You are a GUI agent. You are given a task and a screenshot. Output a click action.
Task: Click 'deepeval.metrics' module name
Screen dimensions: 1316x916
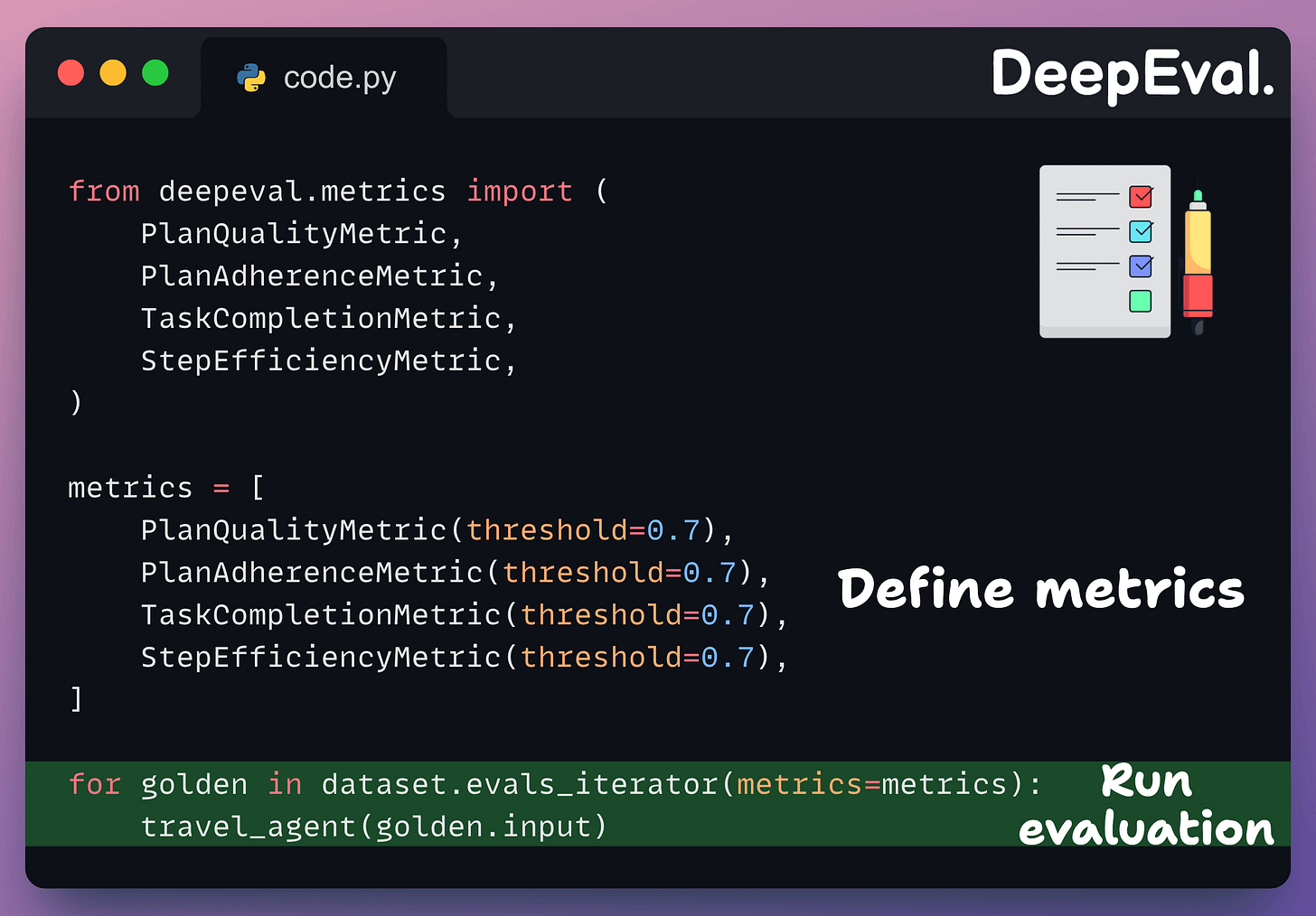302,192
